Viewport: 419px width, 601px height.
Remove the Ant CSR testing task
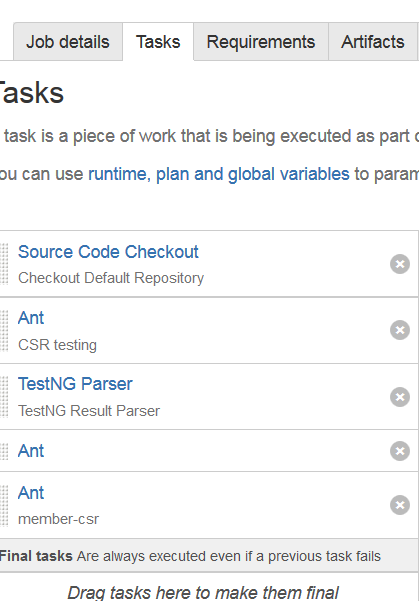tap(400, 330)
